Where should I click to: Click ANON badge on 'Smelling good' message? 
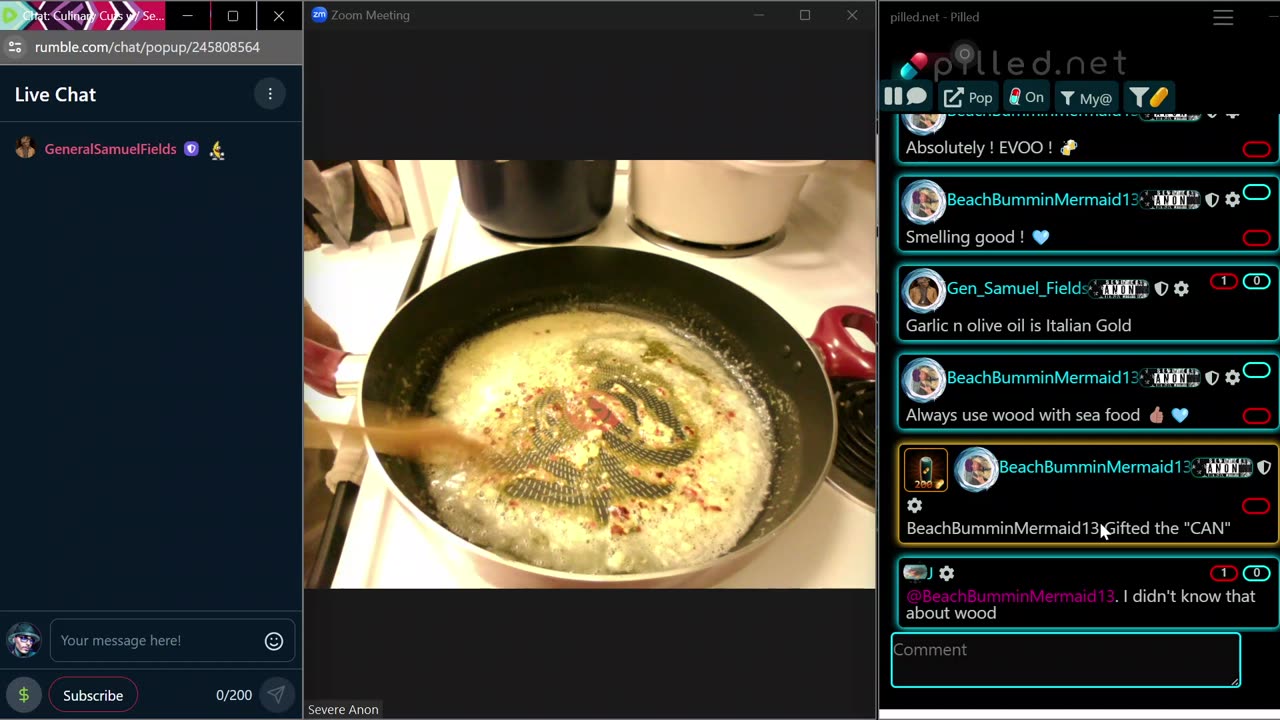pyautogui.click(x=1171, y=200)
